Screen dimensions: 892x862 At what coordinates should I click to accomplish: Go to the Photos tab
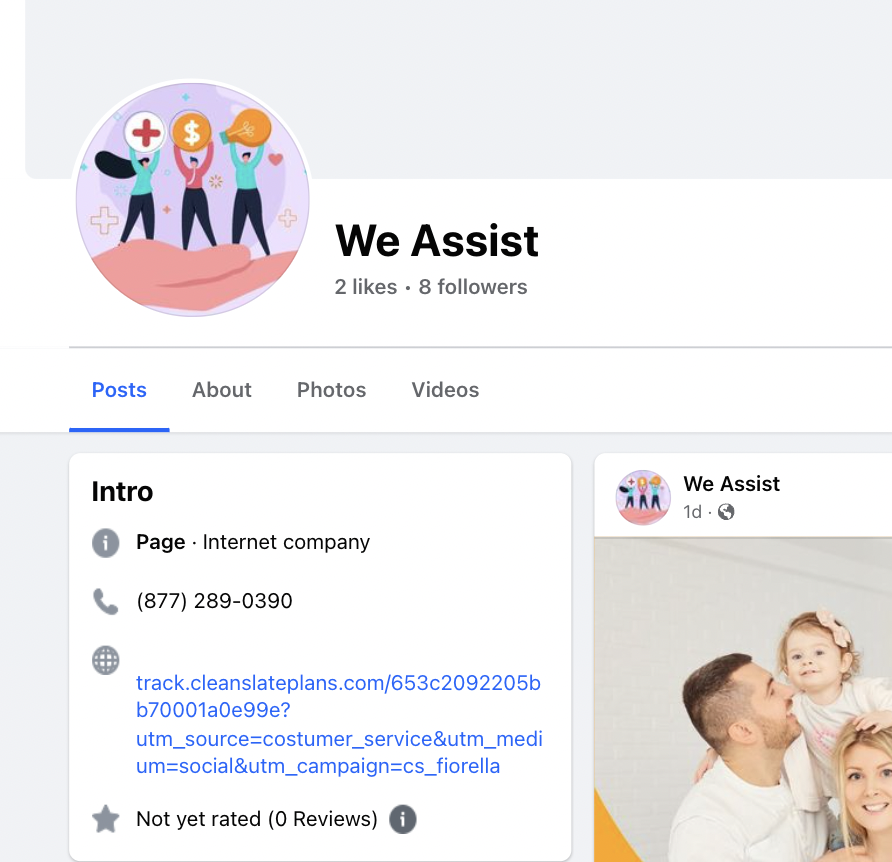click(331, 390)
